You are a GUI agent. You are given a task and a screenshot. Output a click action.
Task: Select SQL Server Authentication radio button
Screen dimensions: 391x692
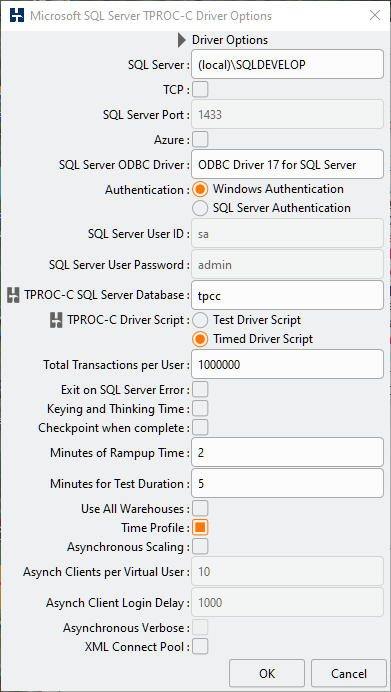pyautogui.click(x=200, y=208)
